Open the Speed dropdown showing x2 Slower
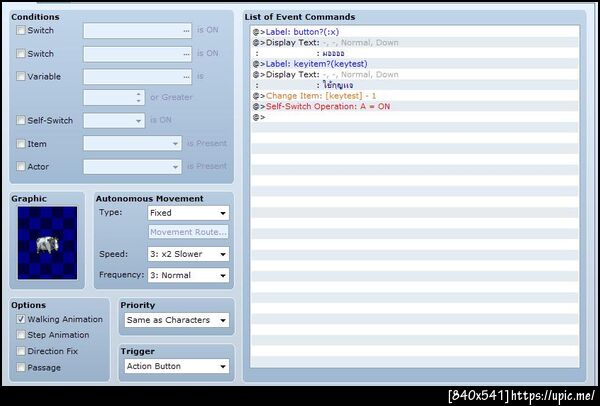This screenshot has height=406, width=600. 188,254
